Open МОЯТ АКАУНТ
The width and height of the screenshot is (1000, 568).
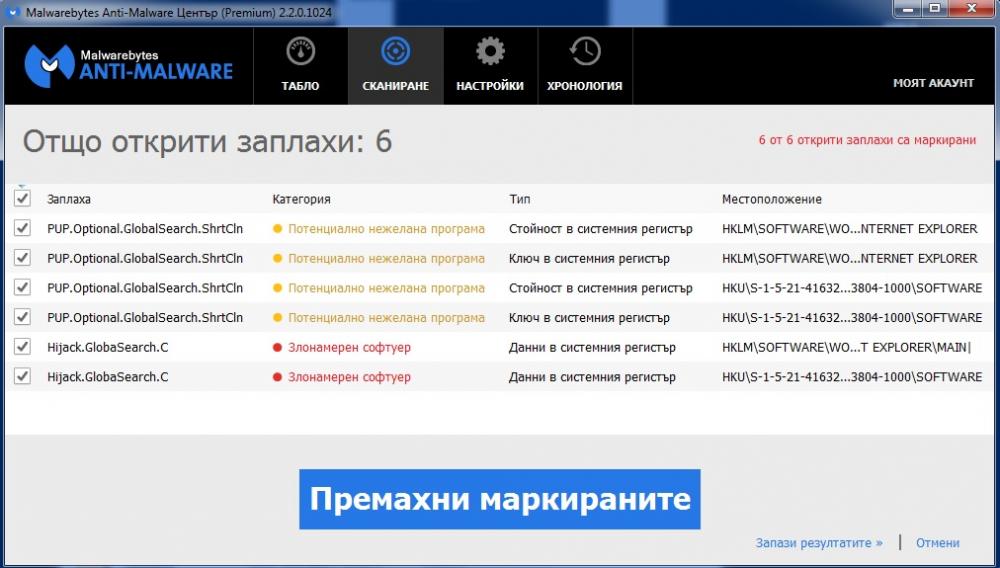coord(933,83)
